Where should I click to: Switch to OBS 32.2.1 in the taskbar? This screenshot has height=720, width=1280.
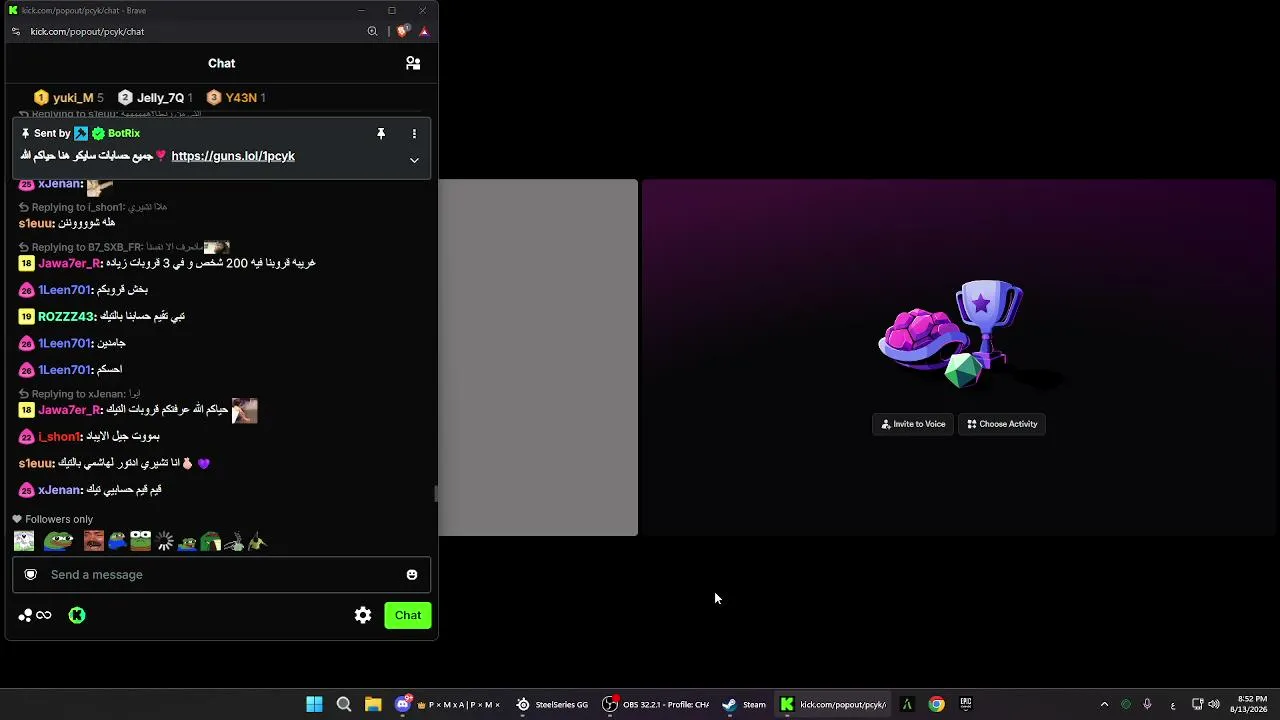click(655, 704)
